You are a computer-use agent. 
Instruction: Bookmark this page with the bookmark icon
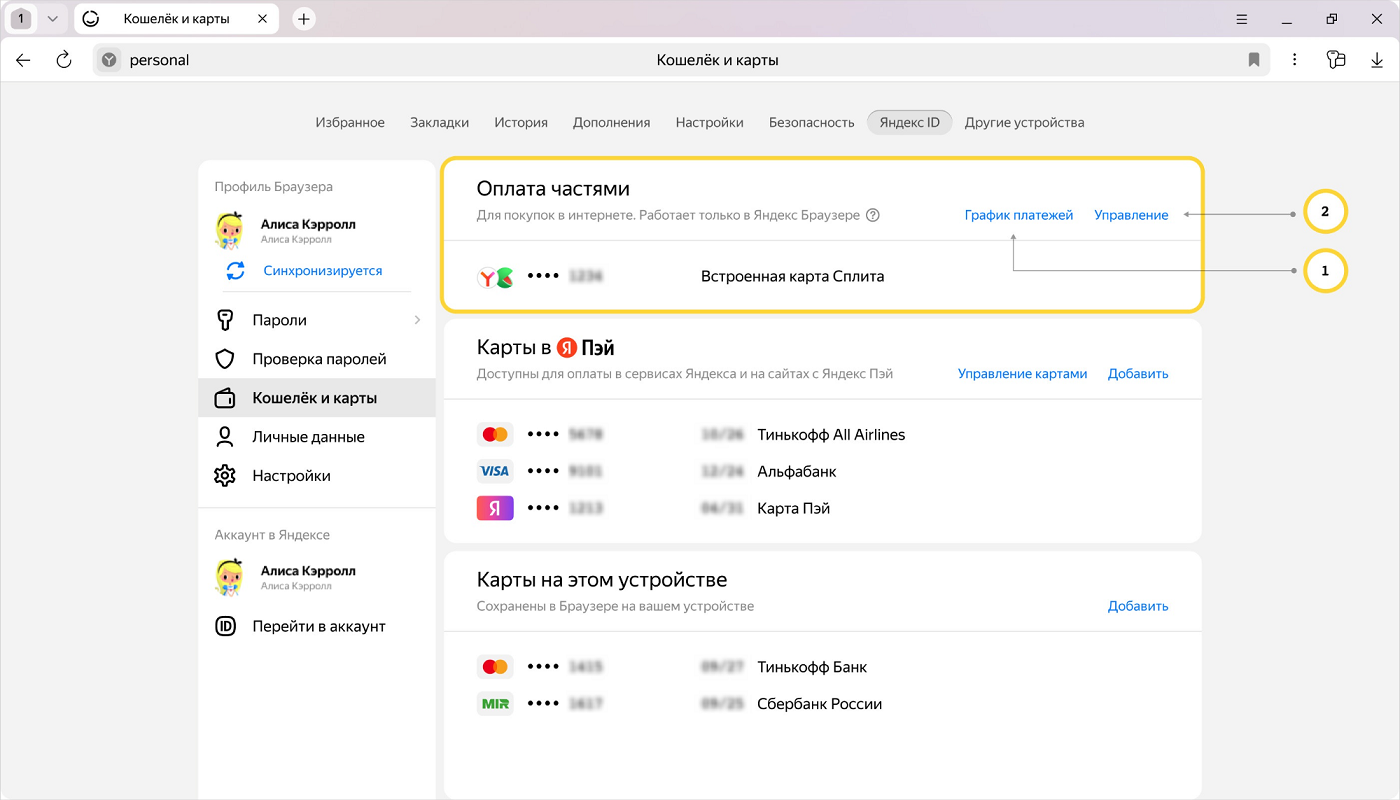coord(1253,60)
